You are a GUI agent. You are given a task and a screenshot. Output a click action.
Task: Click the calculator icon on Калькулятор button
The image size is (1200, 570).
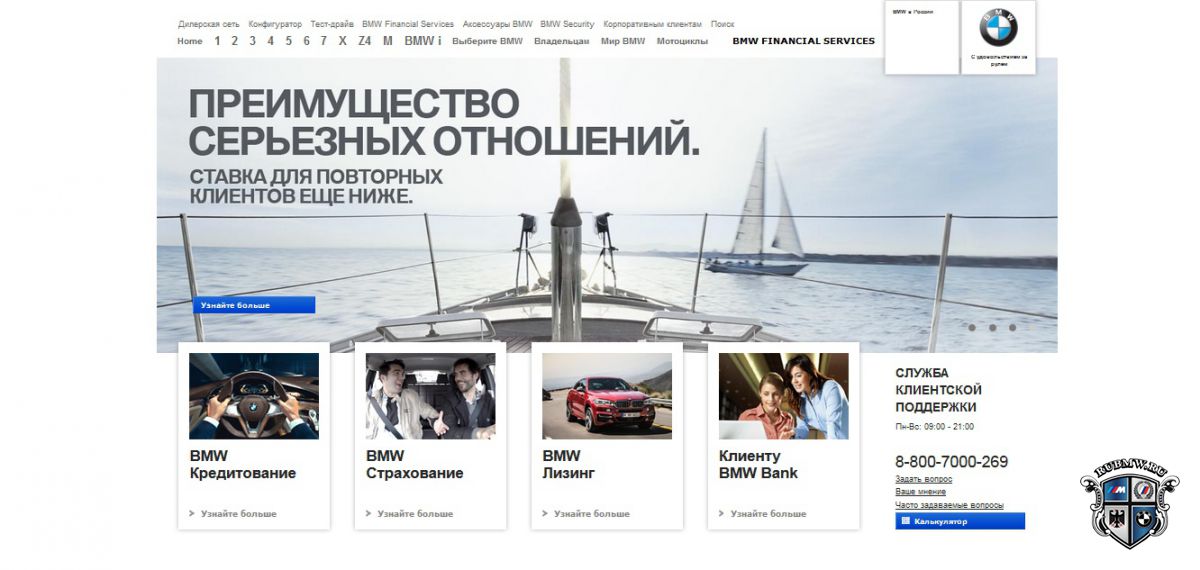click(x=905, y=521)
